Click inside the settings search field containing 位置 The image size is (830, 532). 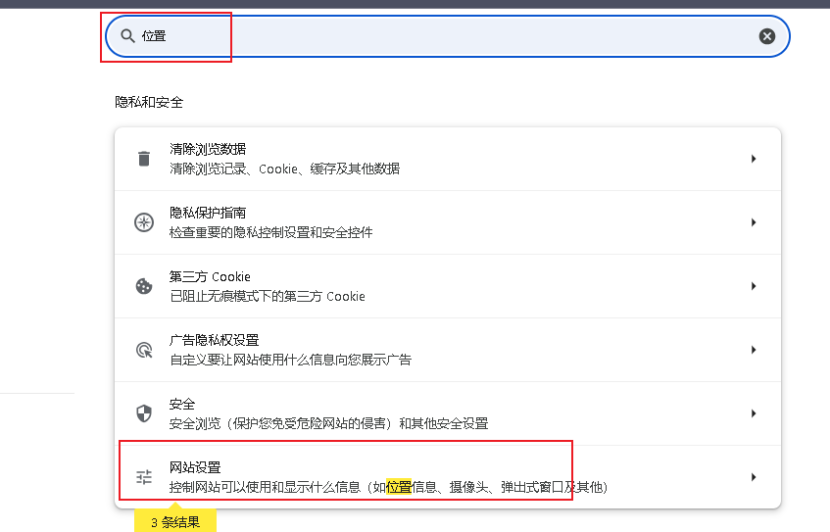(450, 36)
